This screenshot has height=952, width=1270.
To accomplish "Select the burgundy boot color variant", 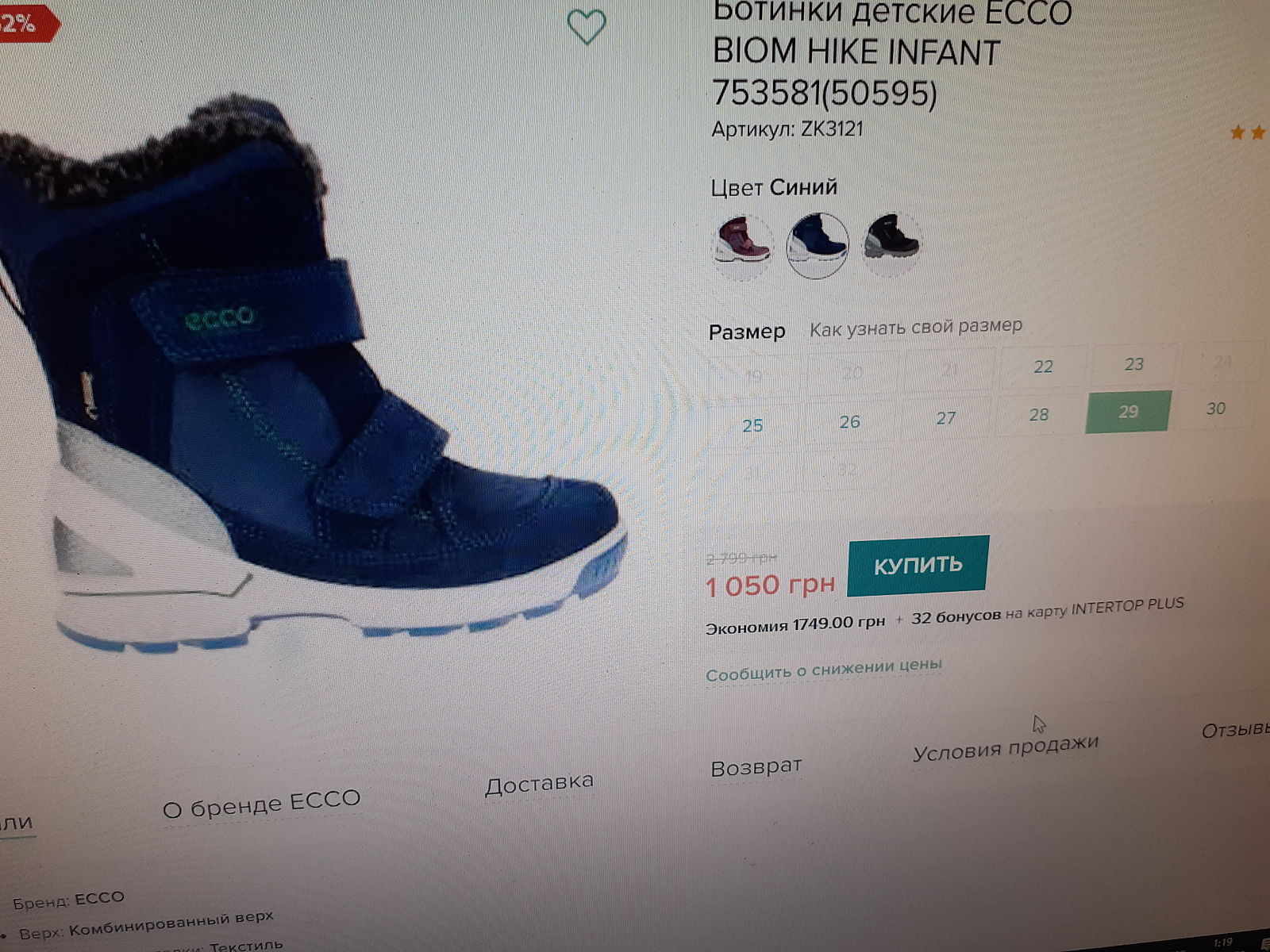I will click(x=741, y=245).
